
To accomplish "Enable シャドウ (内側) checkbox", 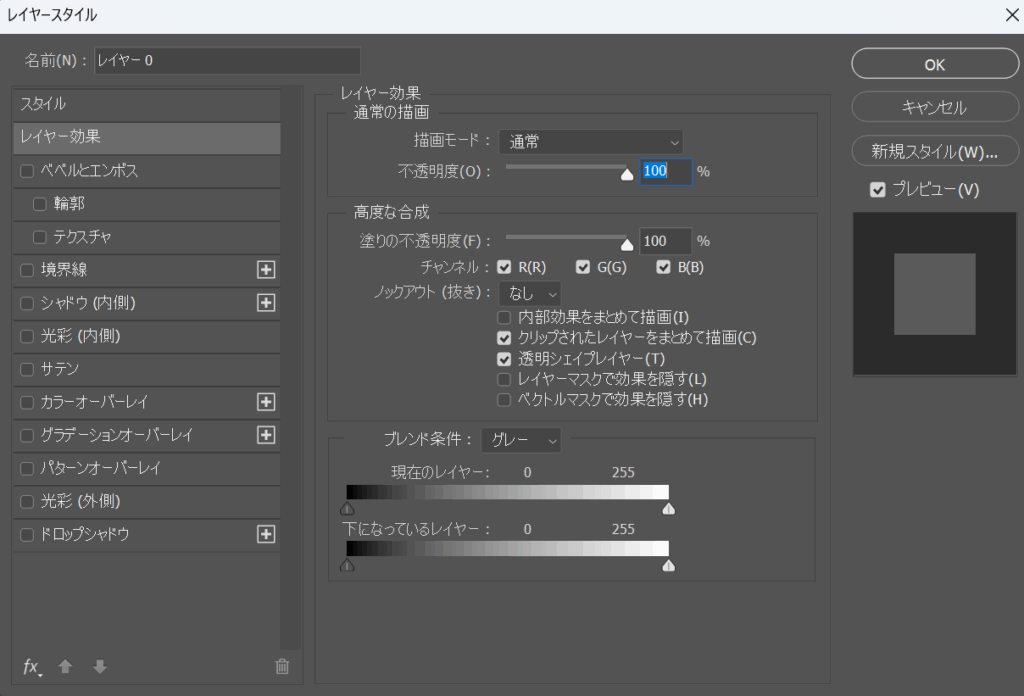I will 27,304.
